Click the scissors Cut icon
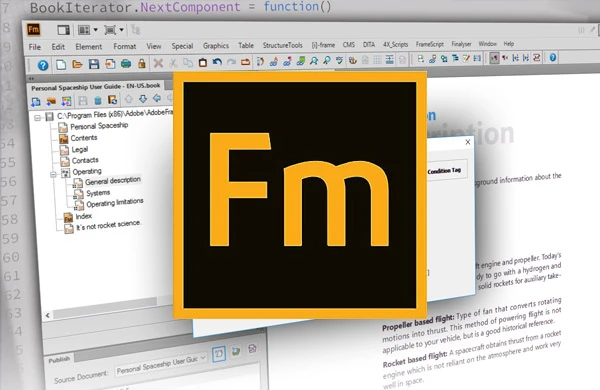The height and width of the screenshot is (390, 600). [173, 62]
